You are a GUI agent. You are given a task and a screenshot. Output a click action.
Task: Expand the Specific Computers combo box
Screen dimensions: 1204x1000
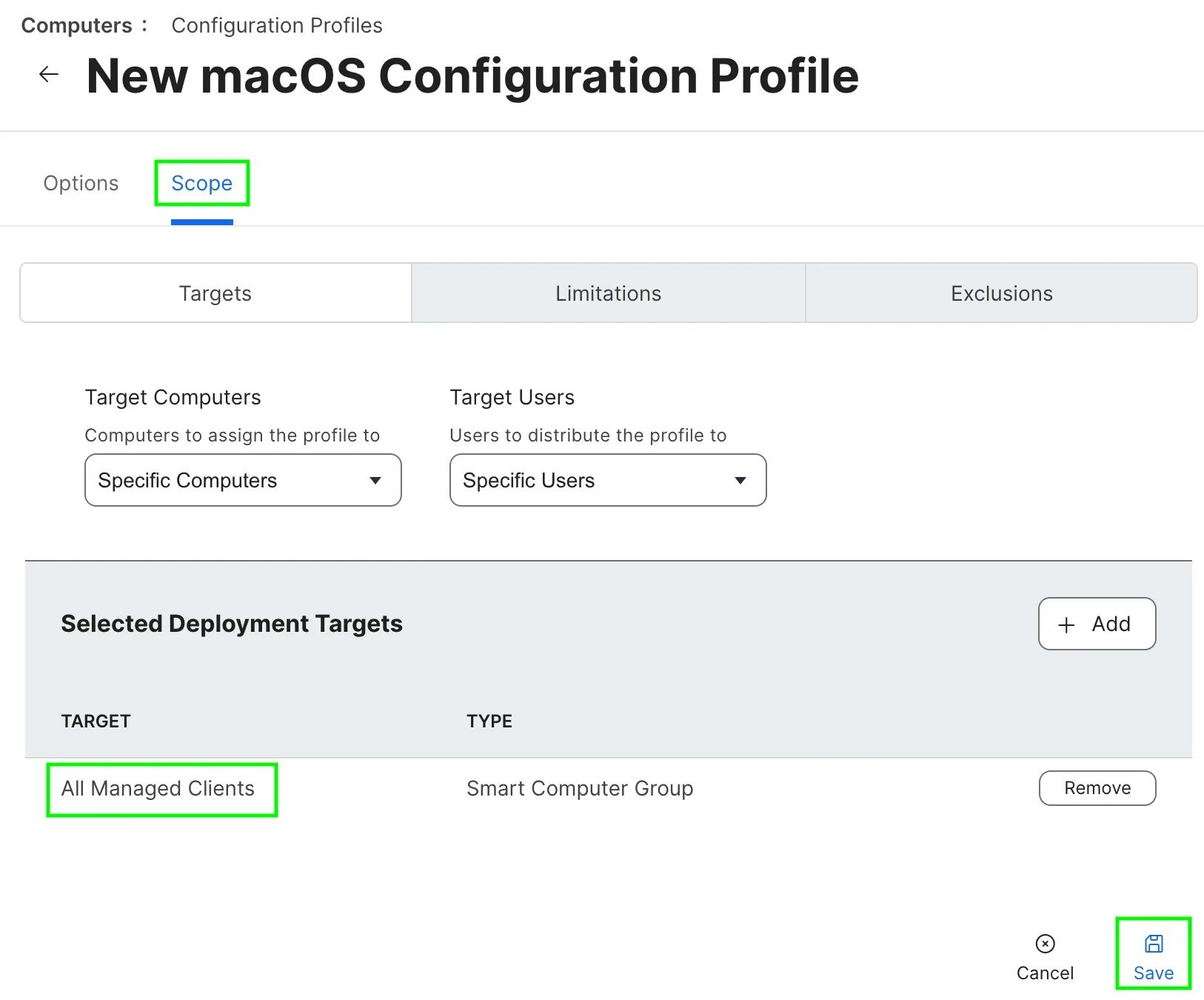pyautogui.click(x=243, y=481)
